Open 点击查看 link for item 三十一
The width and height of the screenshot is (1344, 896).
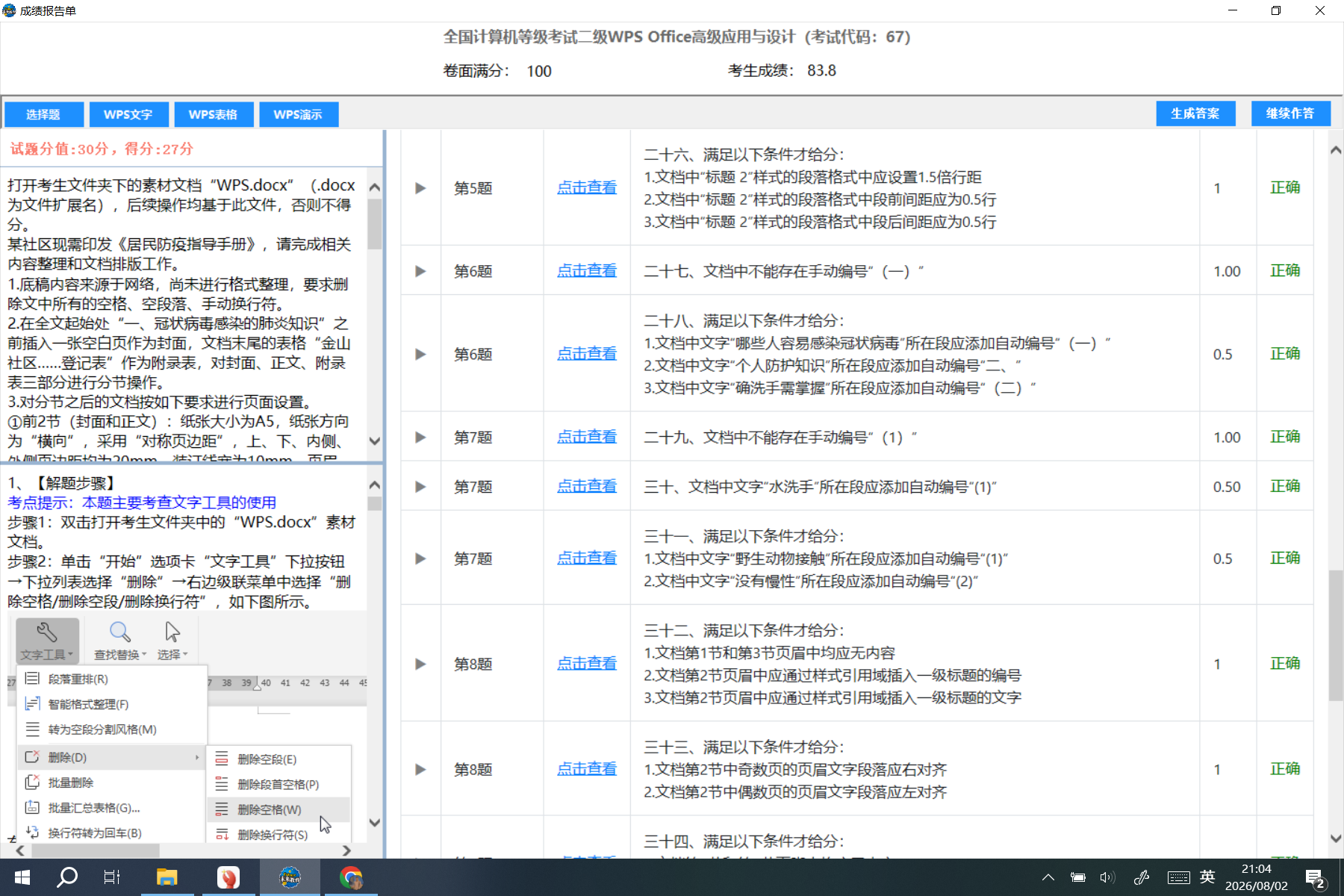pyautogui.click(x=587, y=559)
